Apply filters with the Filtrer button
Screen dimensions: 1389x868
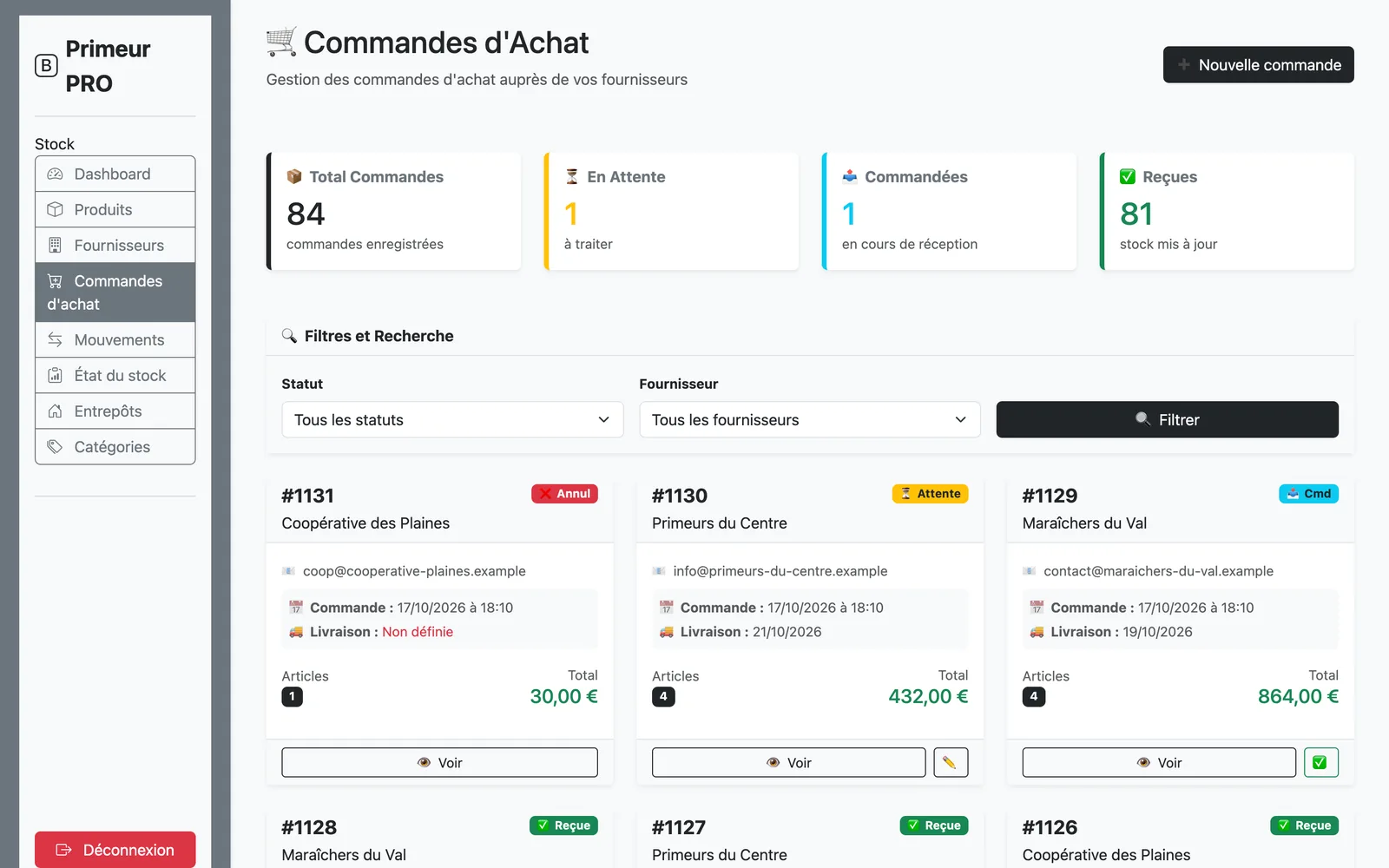click(x=1167, y=419)
